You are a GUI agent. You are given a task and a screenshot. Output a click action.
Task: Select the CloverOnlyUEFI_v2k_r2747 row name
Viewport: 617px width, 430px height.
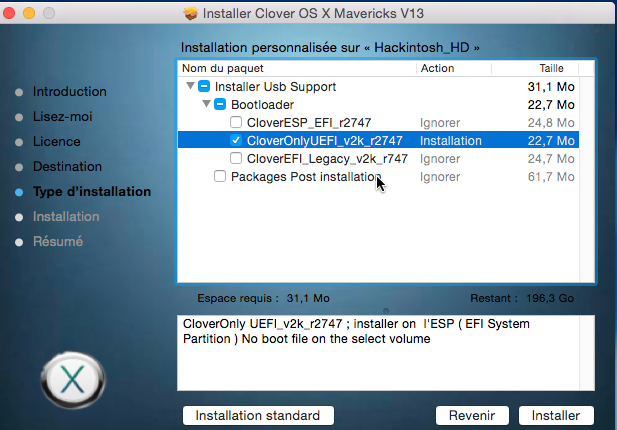[325, 140]
